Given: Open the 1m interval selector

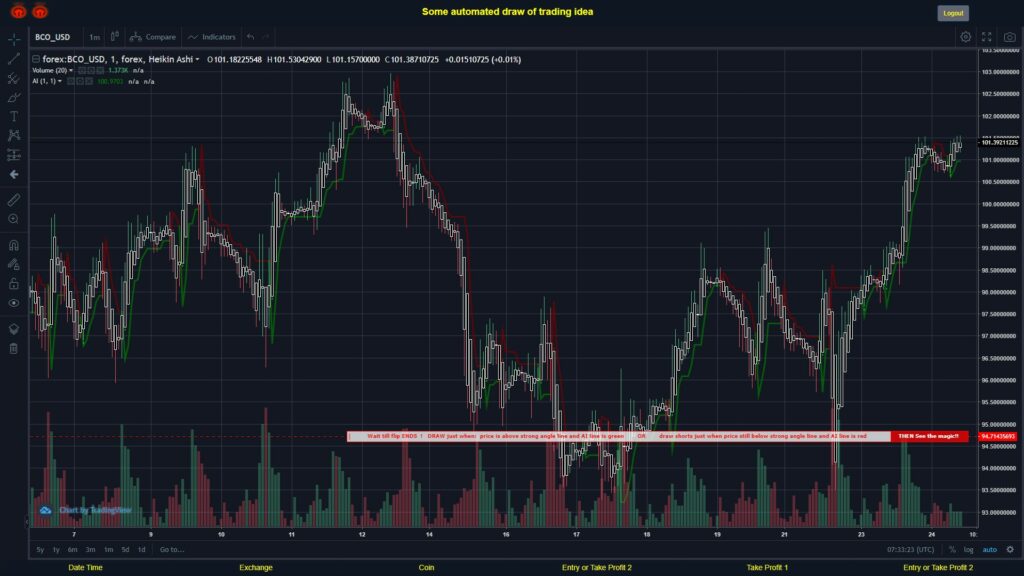Looking at the screenshot, I should 95,37.
